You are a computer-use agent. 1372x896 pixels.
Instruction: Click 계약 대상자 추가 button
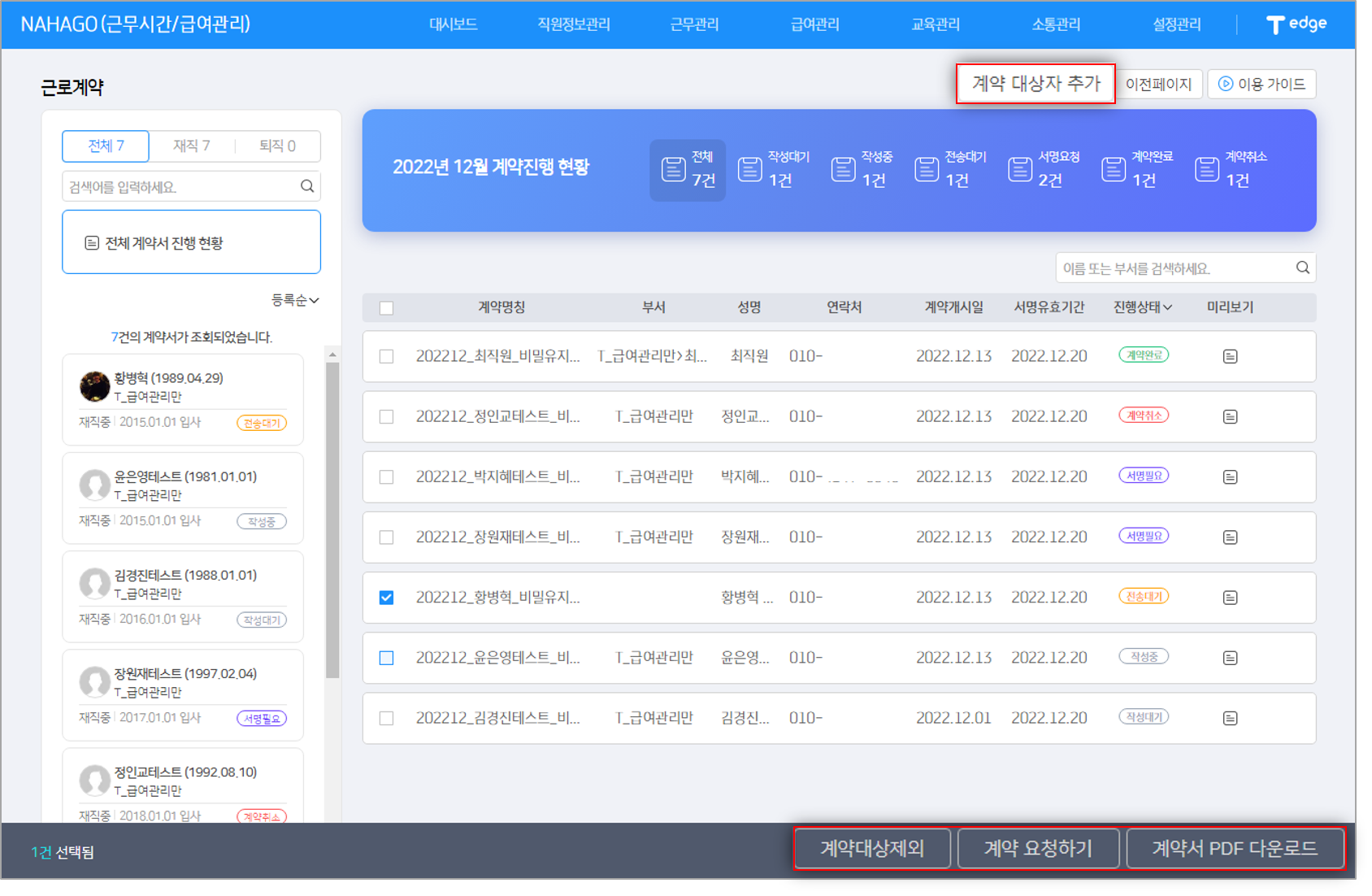(x=1036, y=84)
